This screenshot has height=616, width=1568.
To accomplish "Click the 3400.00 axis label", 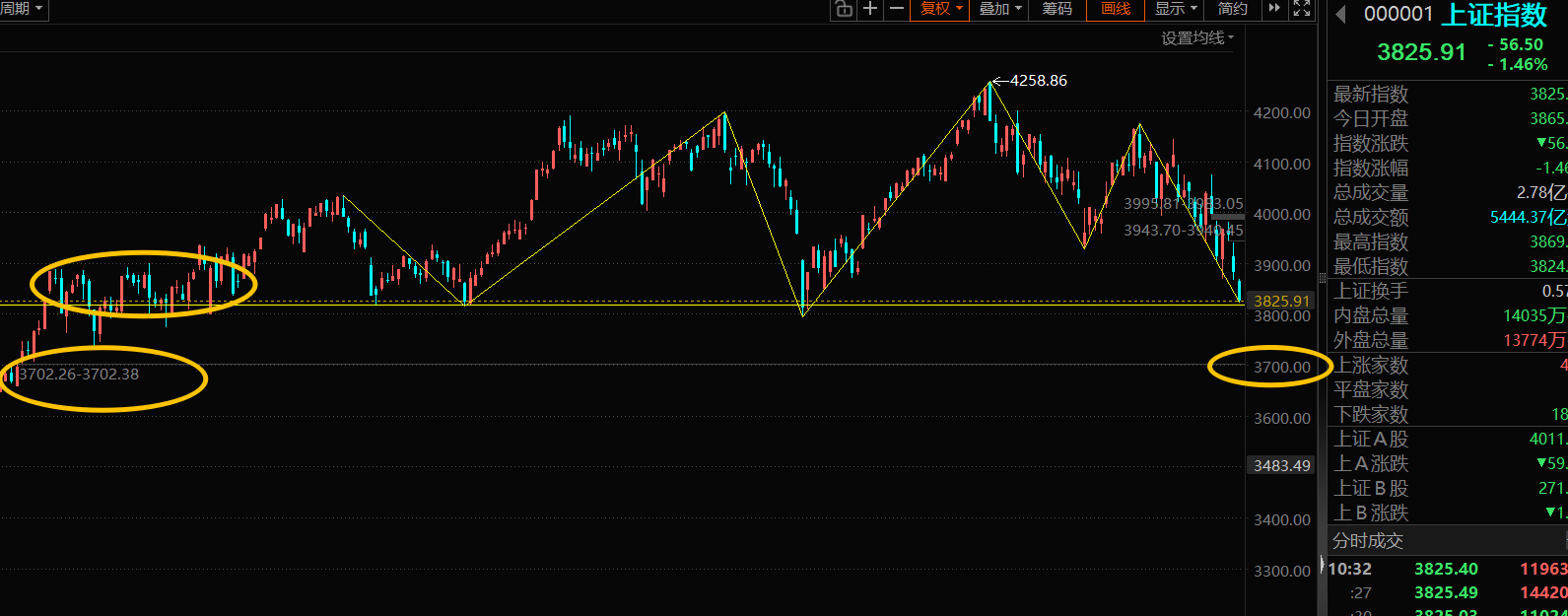I will click(x=1281, y=520).
